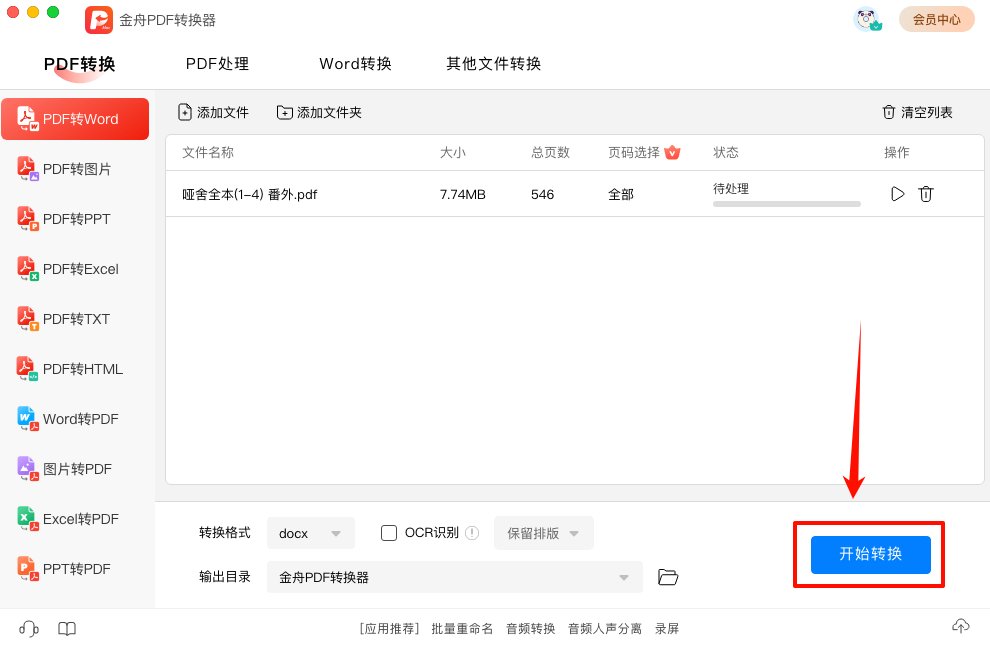Switch to the PDF处理 tab
990x645 pixels.
point(217,64)
